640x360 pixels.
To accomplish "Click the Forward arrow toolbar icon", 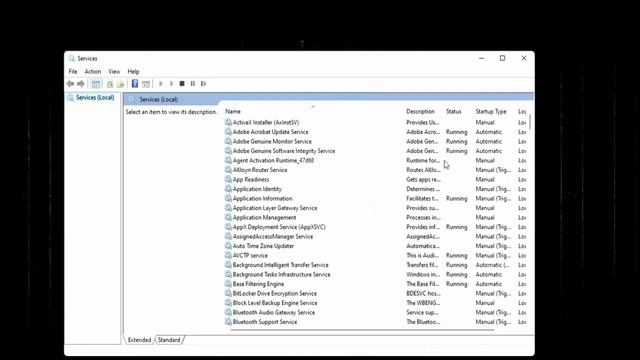I will click(x=81, y=84).
